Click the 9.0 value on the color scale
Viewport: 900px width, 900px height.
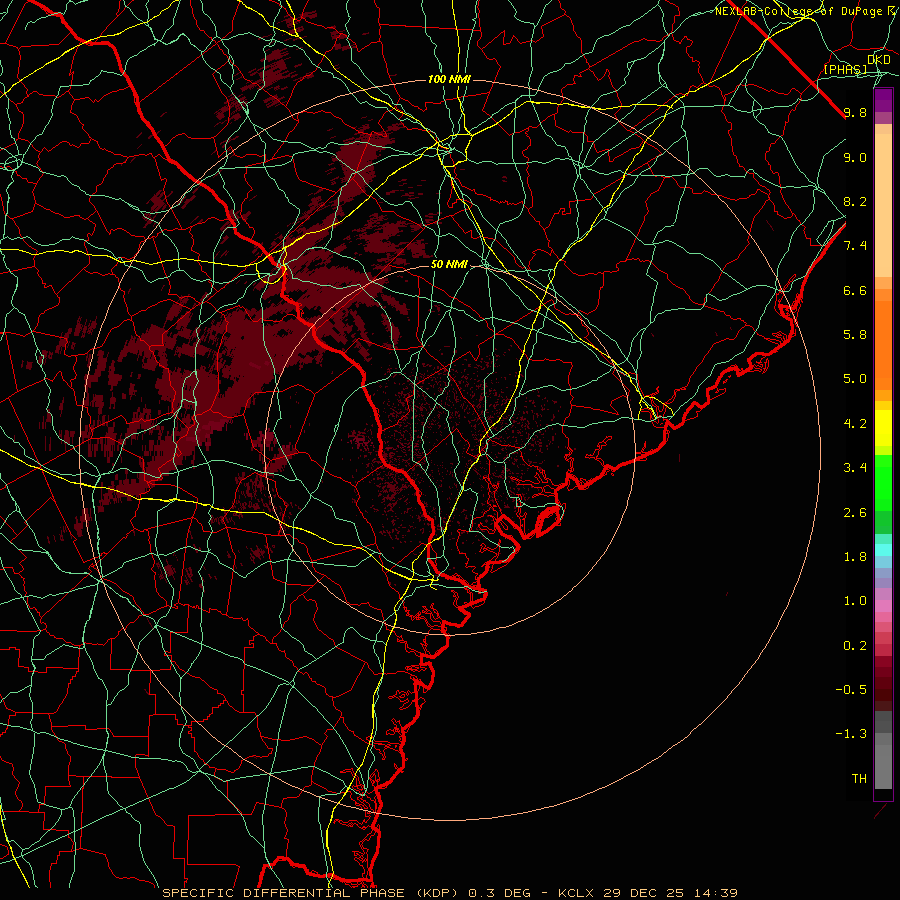(855, 157)
